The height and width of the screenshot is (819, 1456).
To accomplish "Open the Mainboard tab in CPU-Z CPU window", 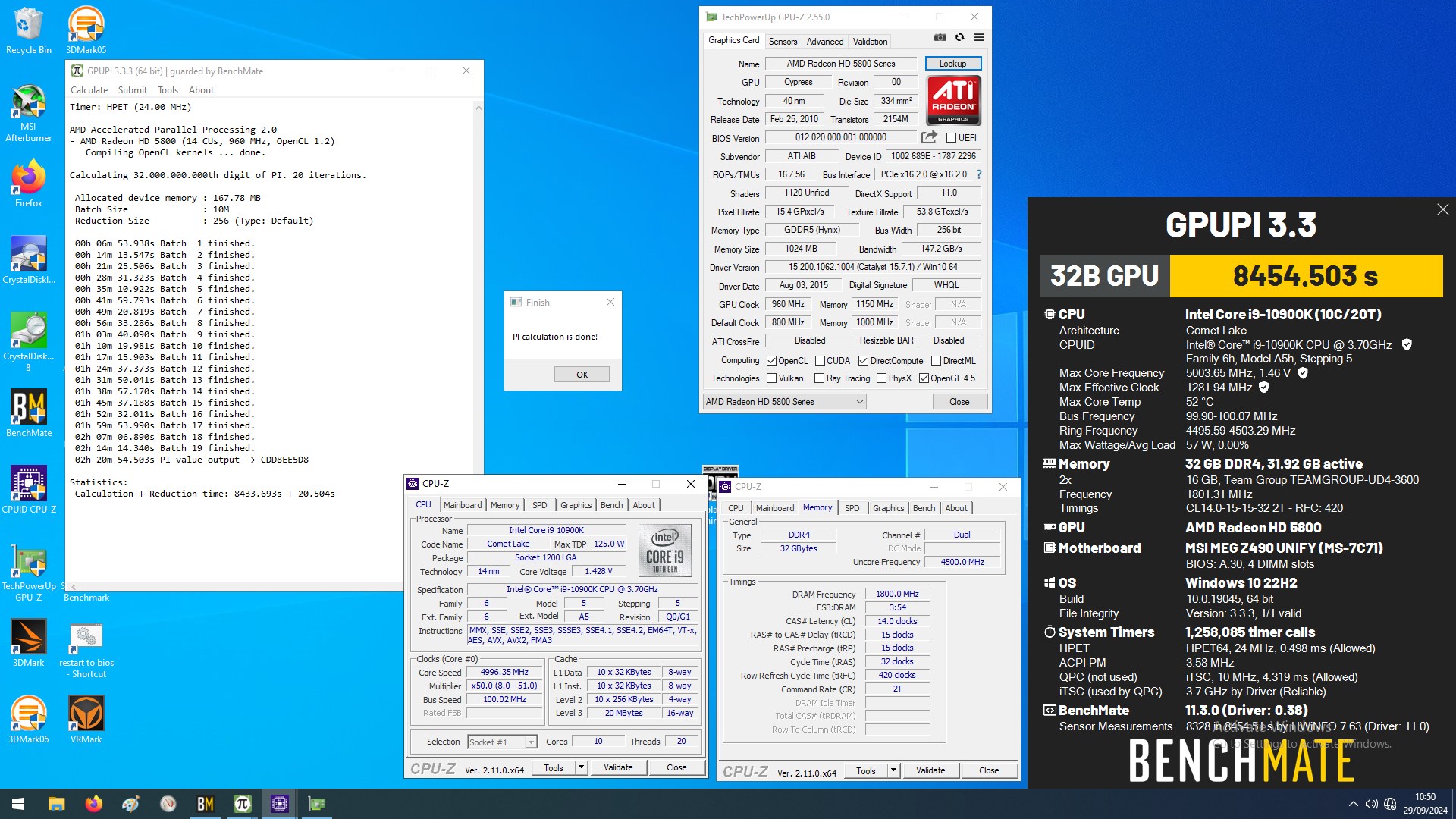I will click(463, 505).
